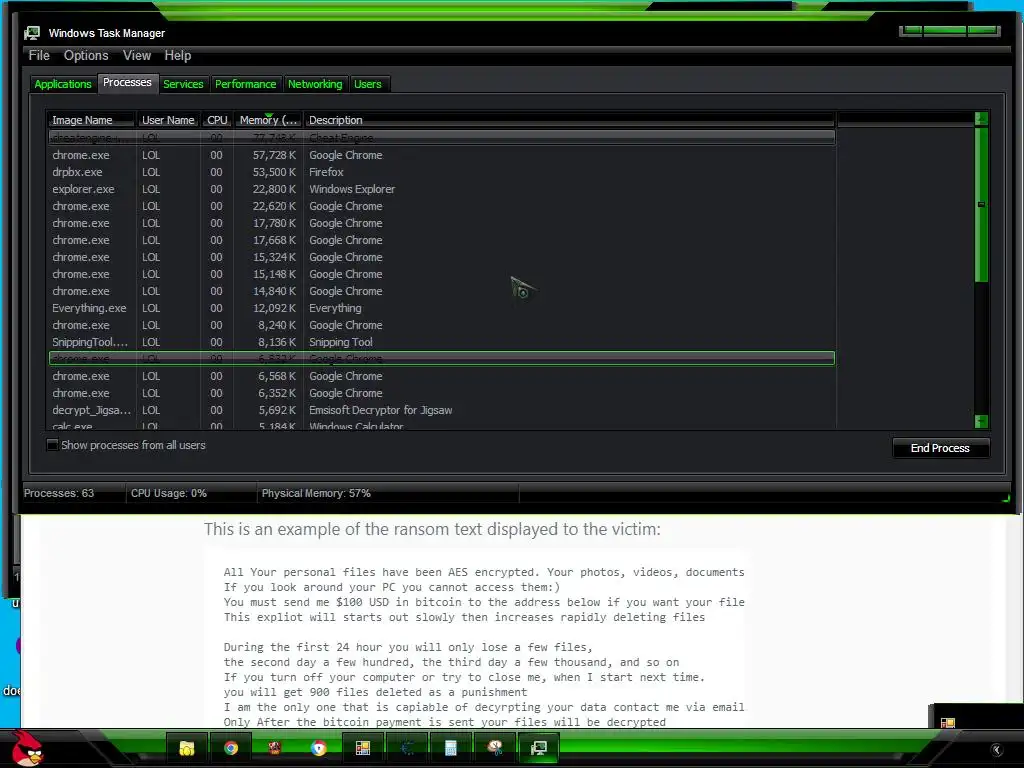Switch to the Users tab
The height and width of the screenshot is (768, 1024).
(x=368, y=84)
